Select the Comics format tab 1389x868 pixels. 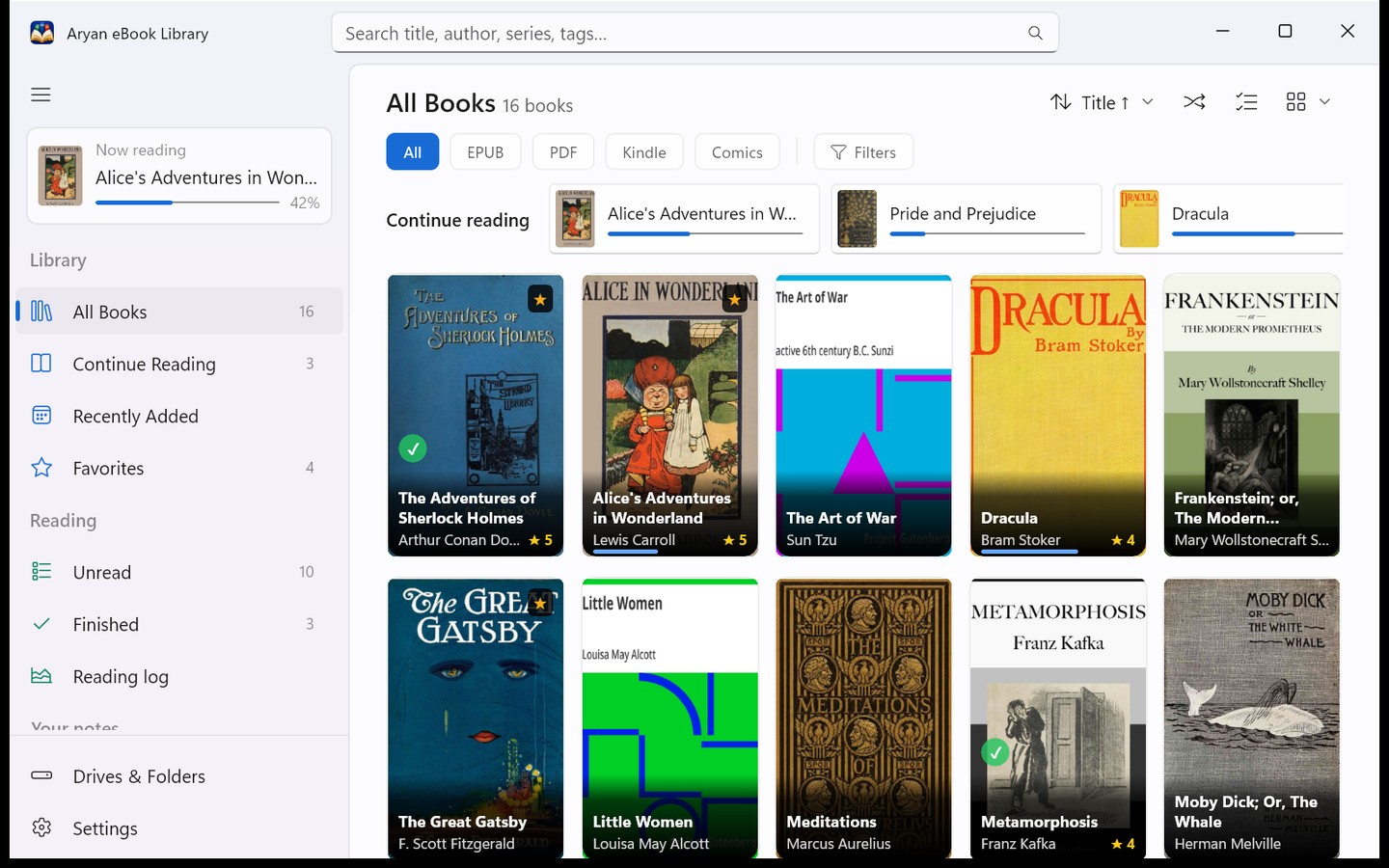[737, 152]
